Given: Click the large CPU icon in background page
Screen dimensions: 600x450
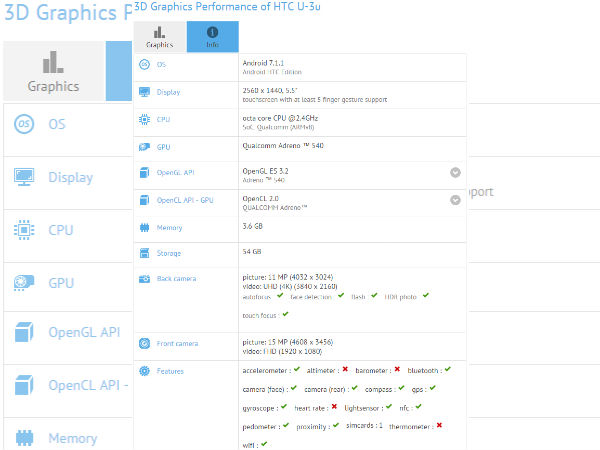Looking at the screenshot, I should point(24,230).
